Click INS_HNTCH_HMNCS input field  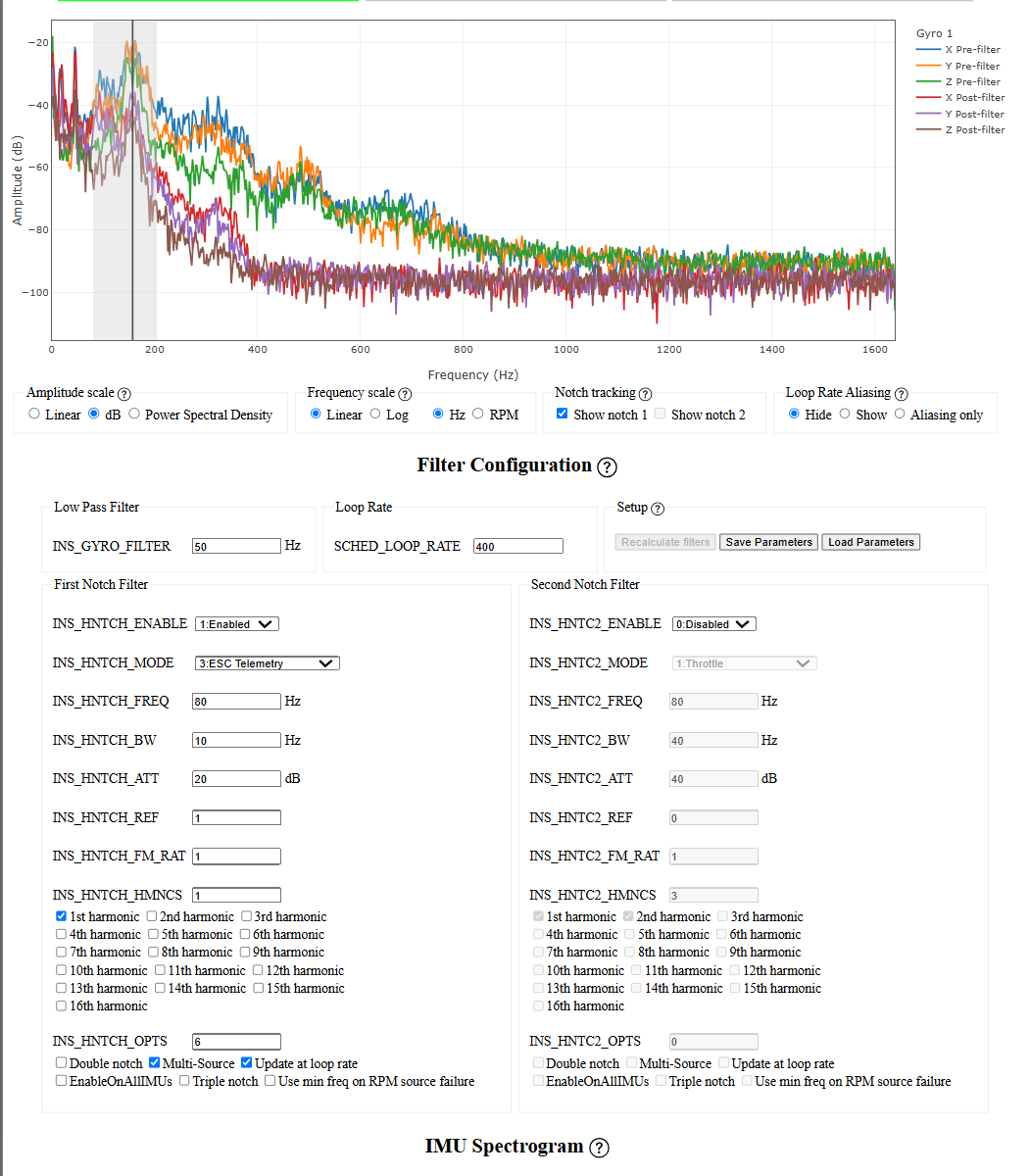(236, 895)
